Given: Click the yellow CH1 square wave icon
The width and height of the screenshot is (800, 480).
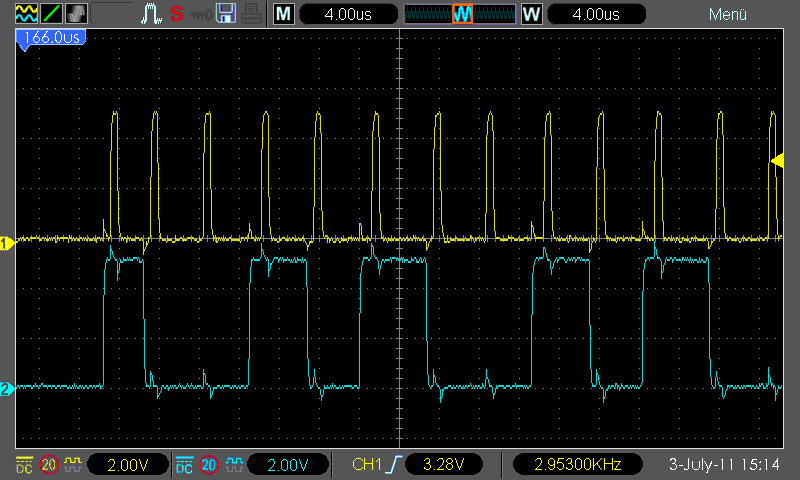Looking at the screenshot, I should (x=73, y=465).
